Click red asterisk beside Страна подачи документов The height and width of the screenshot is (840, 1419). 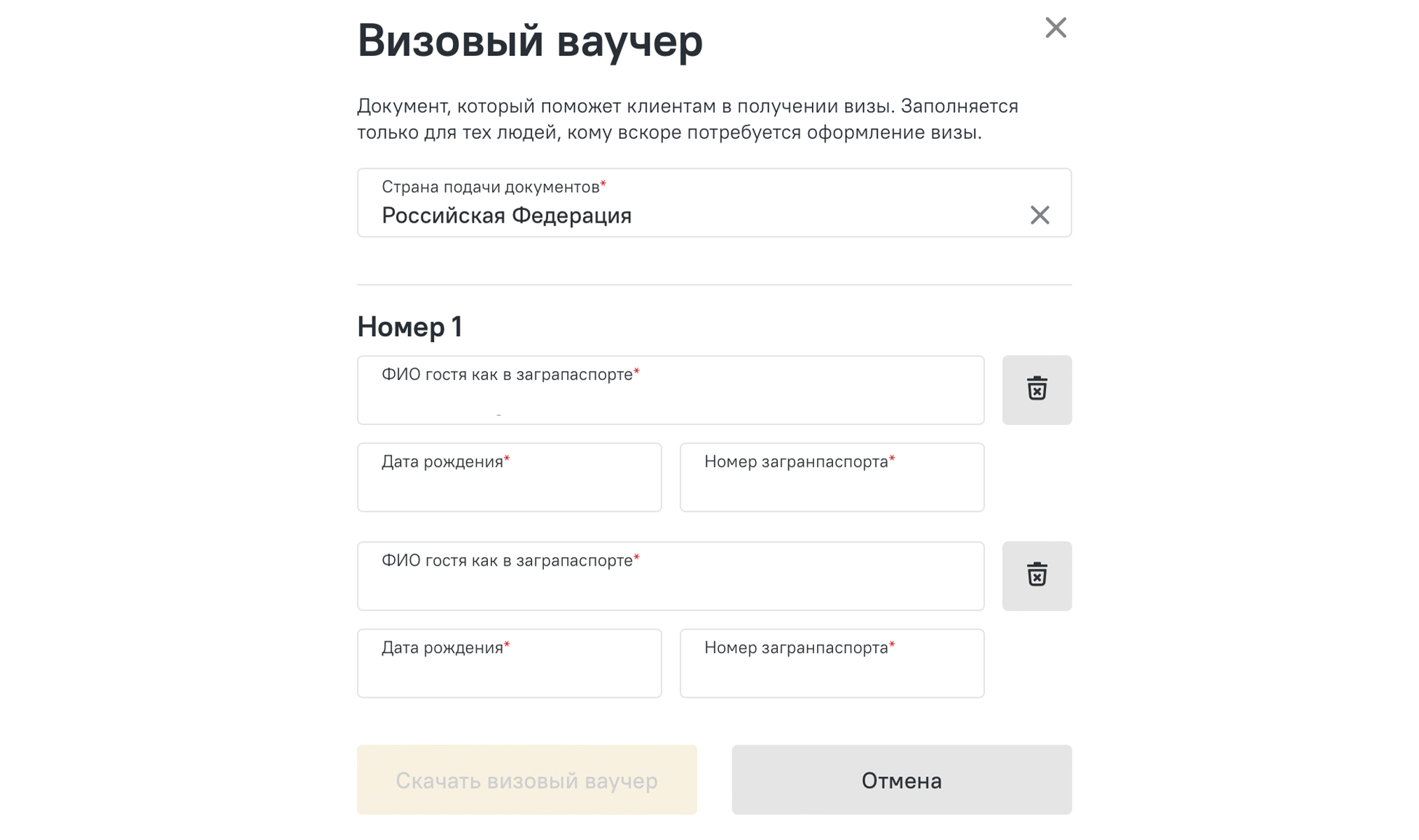(x=603, y=184)
